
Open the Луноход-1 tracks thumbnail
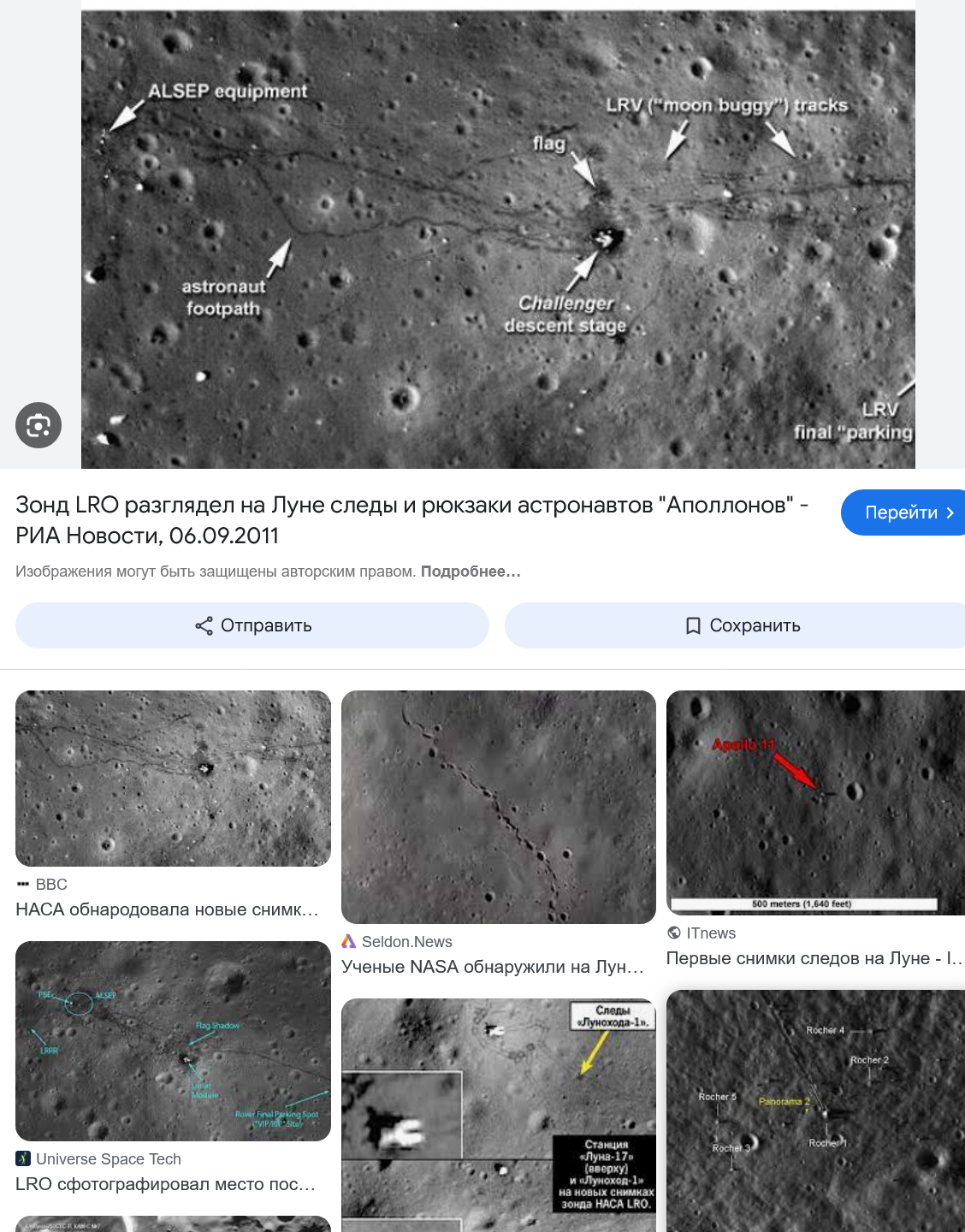(x=499, y=1115)
